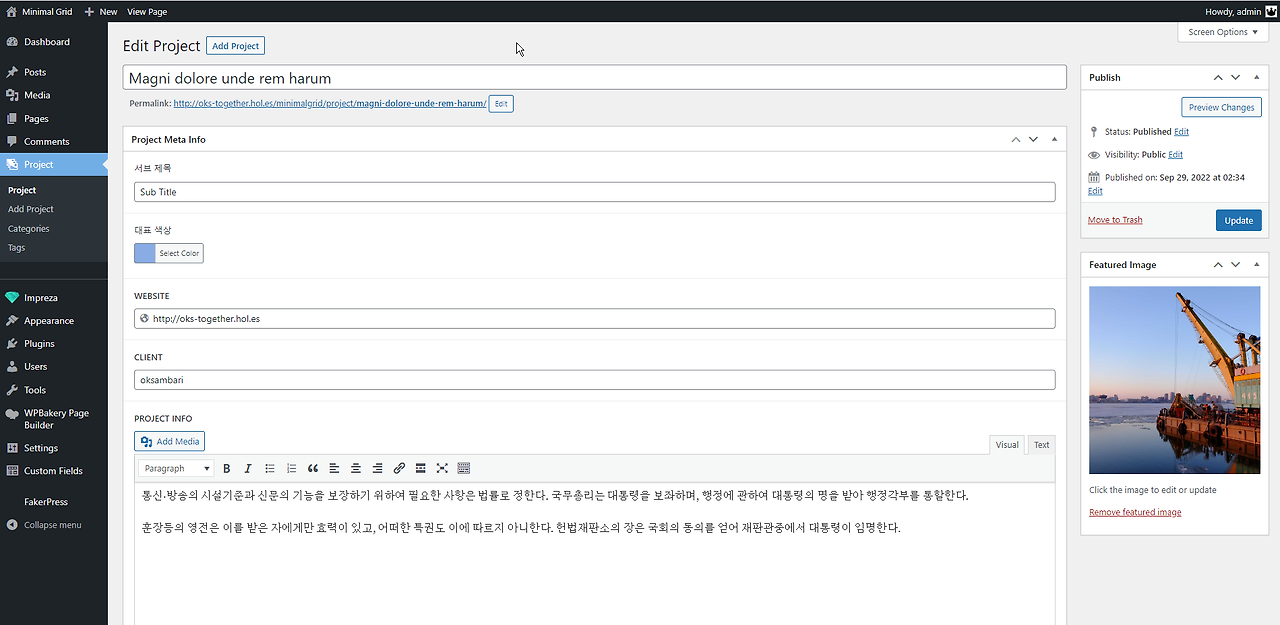This screenshot has width=1280, height=625.
Task: Open the Custom Fields menu
Action: point(54,471)
